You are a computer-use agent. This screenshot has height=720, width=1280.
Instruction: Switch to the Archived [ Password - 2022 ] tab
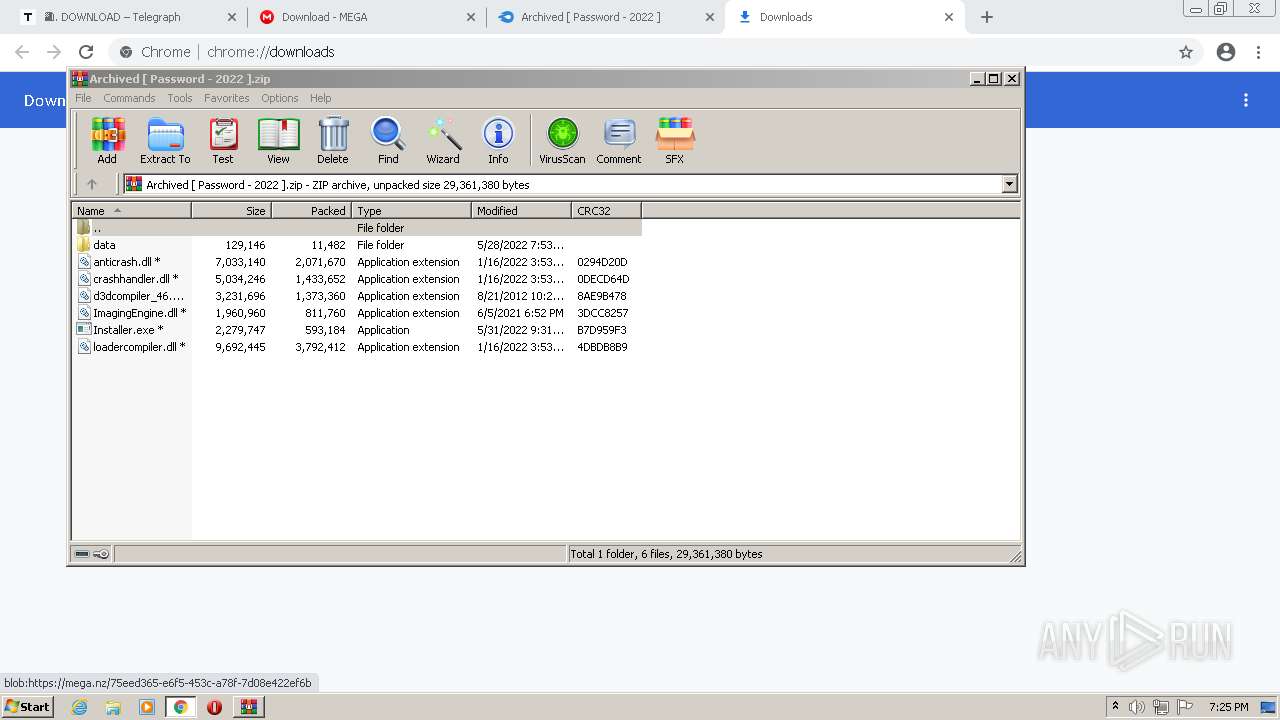coord(606,17)
